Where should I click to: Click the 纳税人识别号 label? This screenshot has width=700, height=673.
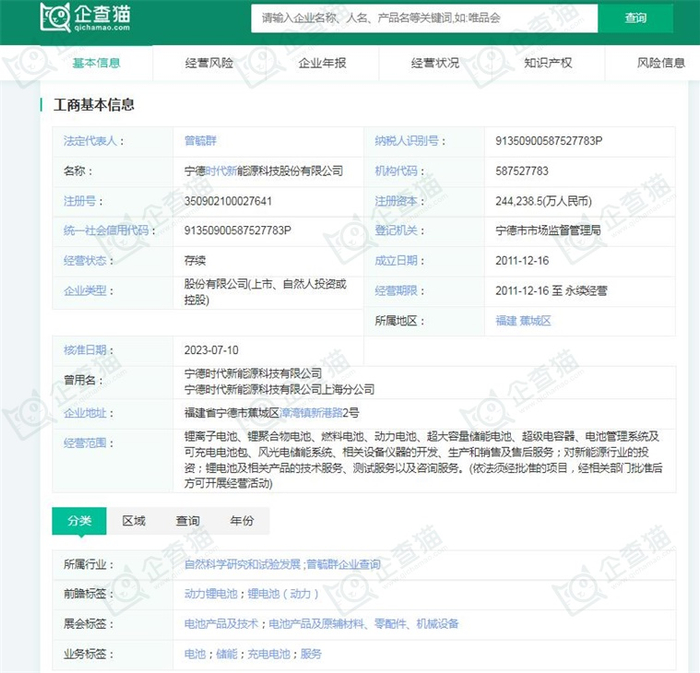tap(407, 141)
